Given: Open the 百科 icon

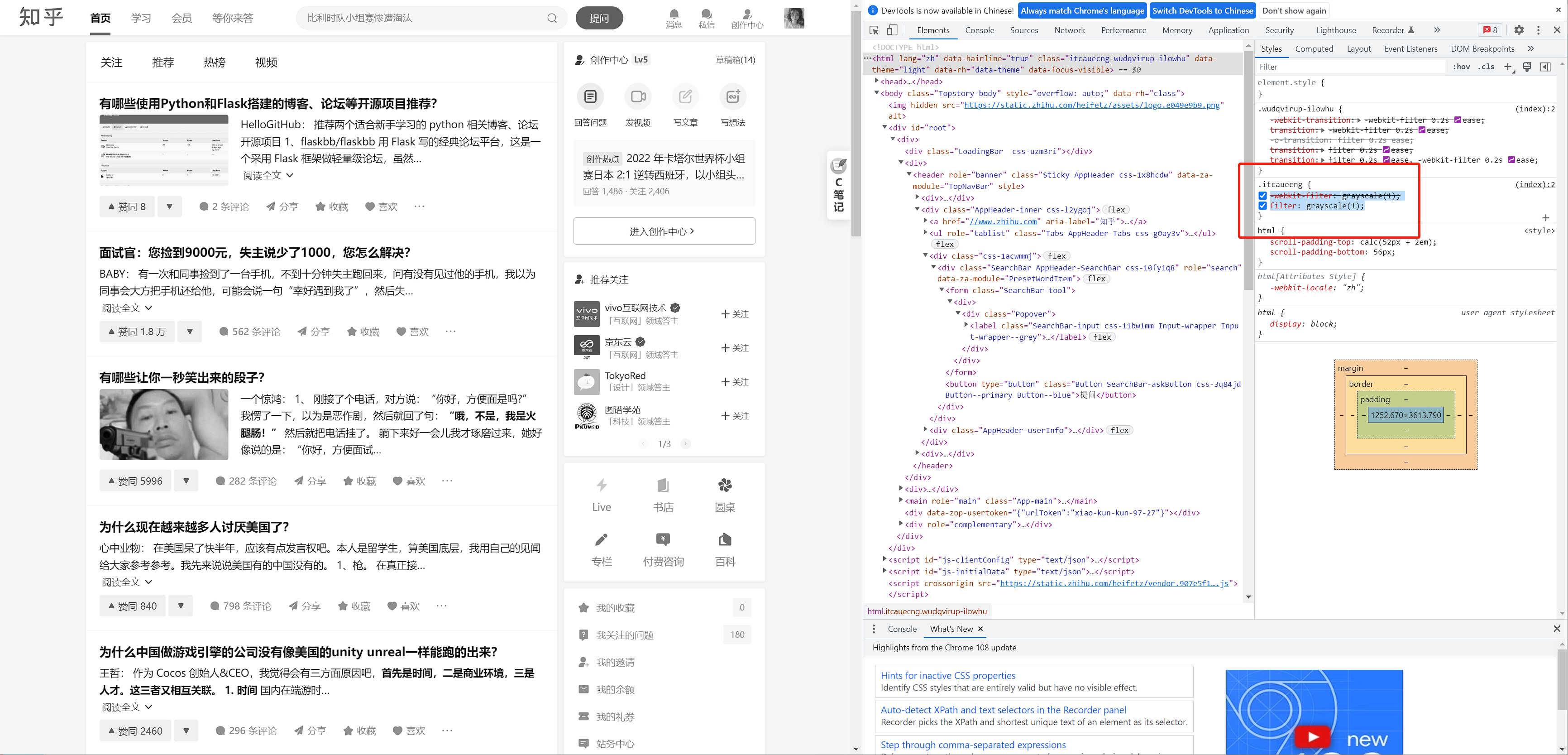Looking at the screenshot, I should 725,539.
